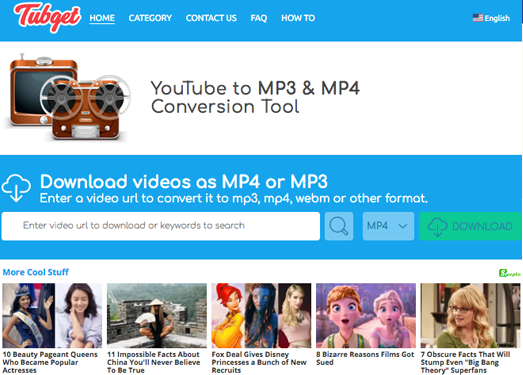Click the More Cool Stuff heading link
This screenshot has width=523, height=375.
(x=36, y=272)
